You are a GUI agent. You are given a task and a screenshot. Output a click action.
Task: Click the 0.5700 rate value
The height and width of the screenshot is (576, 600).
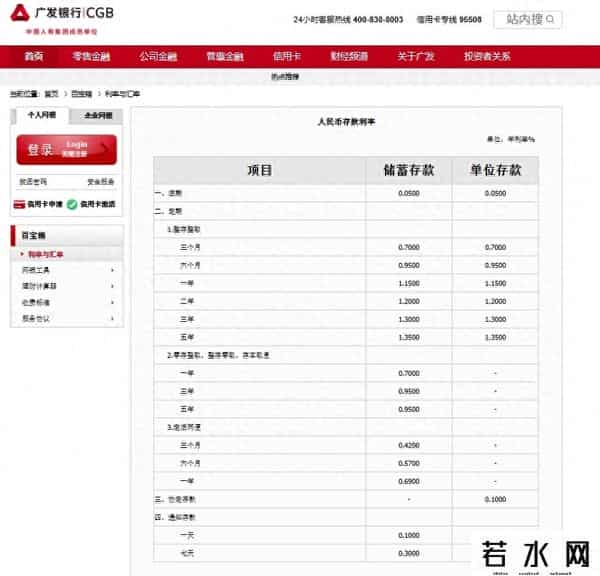click(x=409, y=463)
